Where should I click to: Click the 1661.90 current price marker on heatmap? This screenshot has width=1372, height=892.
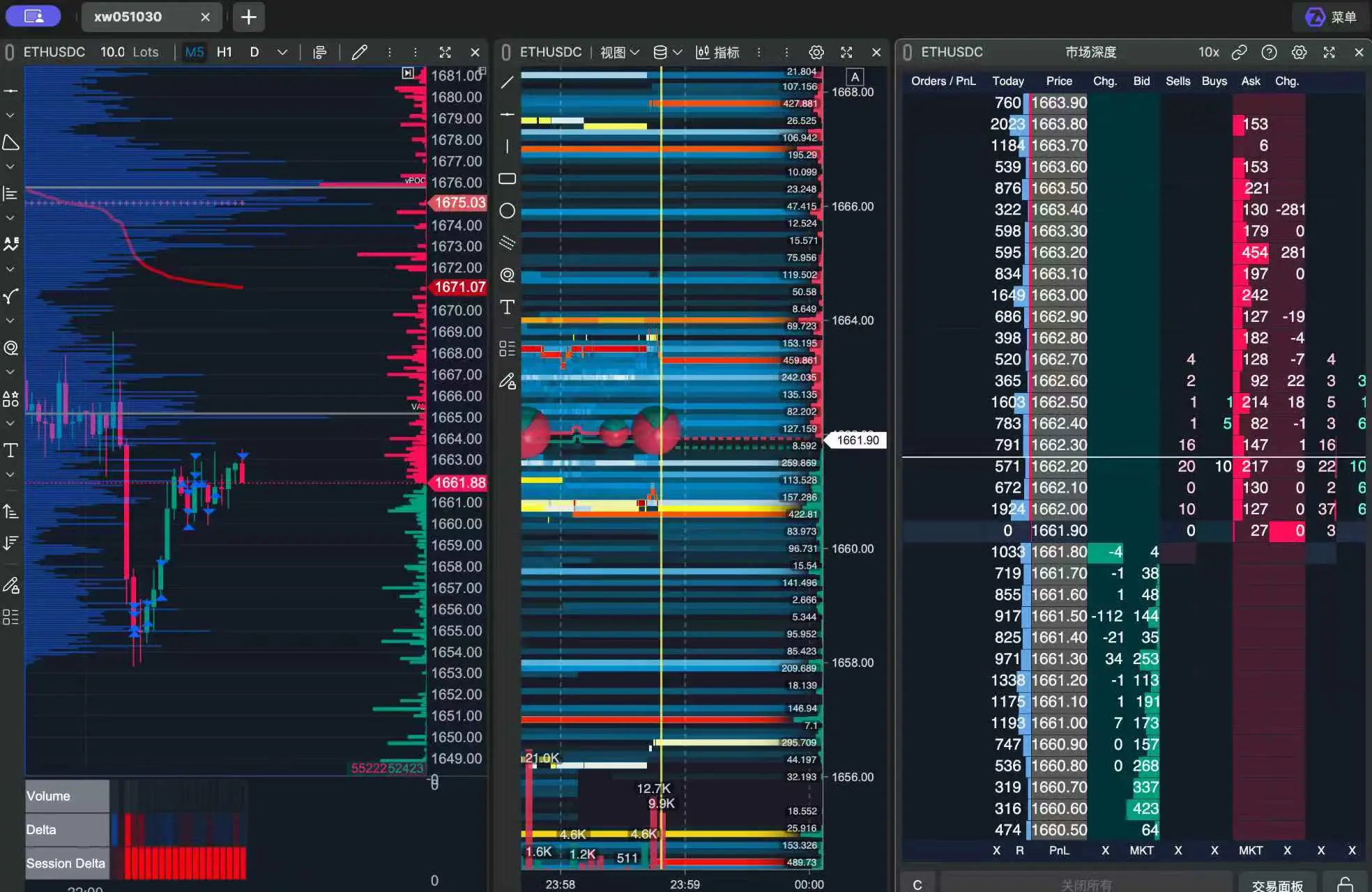point(856,440)
